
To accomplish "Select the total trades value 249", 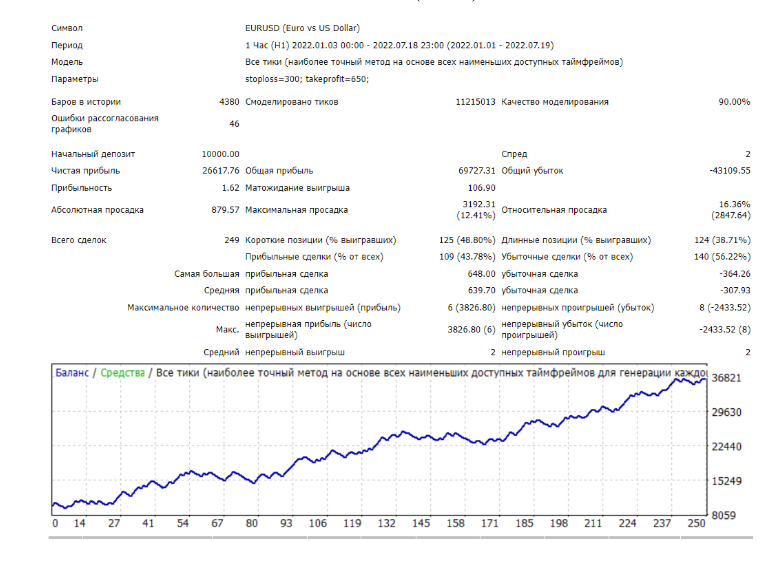I will point(232,240).
